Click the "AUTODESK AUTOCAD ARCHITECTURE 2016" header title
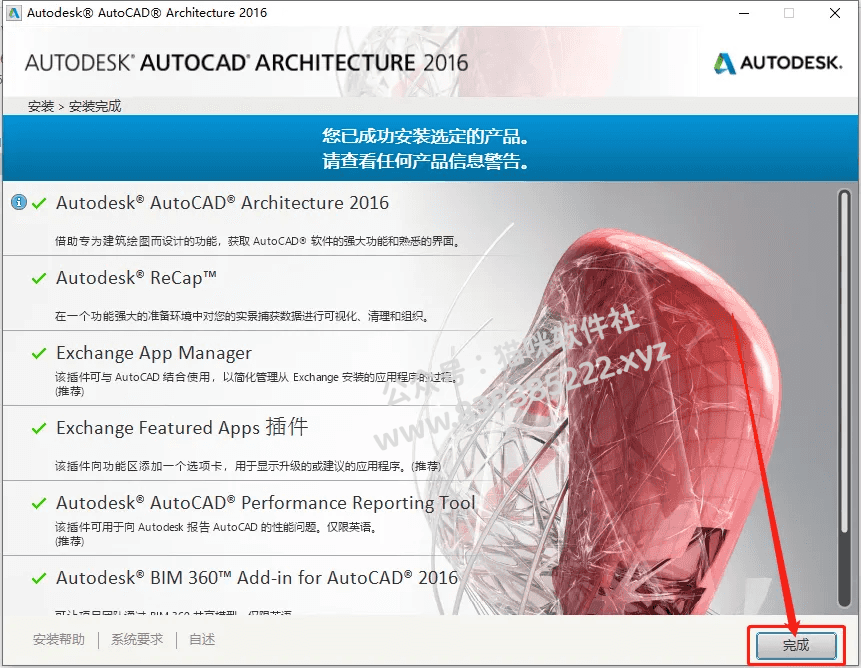The width and height of the screenshot is (861, 668). [x=247, y=63]
